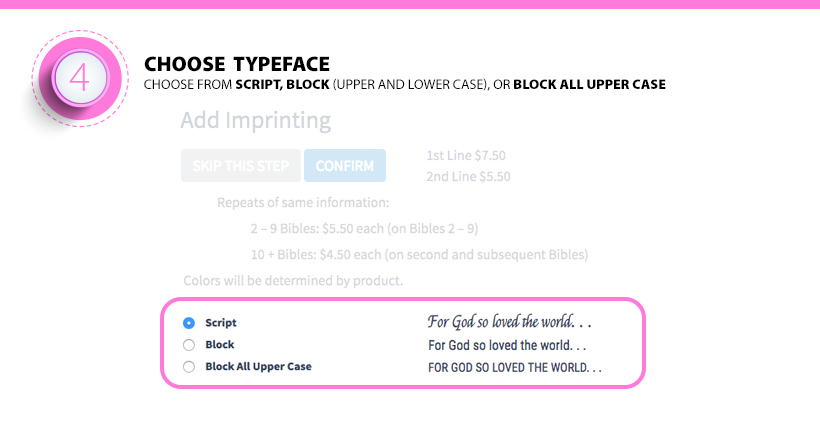
Task: Click the Repeats of same information text
Action: pyautogui.click(x=303, y=203)
